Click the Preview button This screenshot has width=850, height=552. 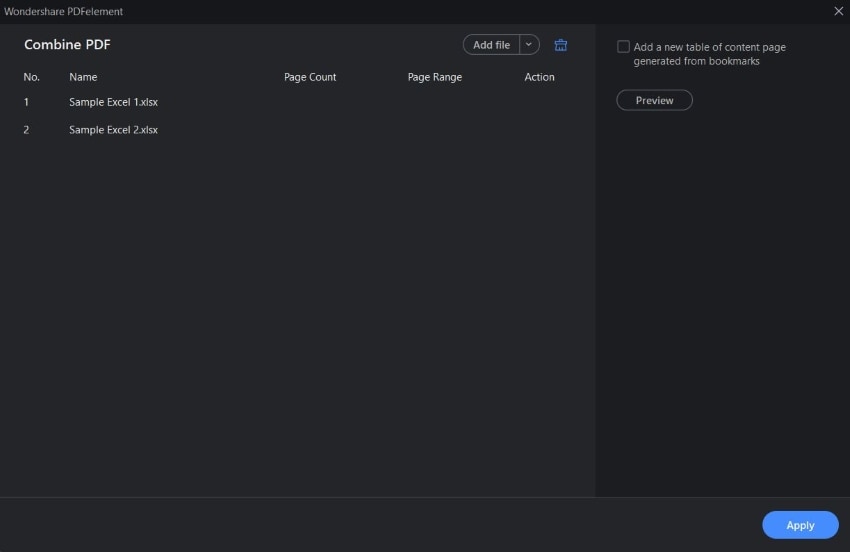pos(654,100)
